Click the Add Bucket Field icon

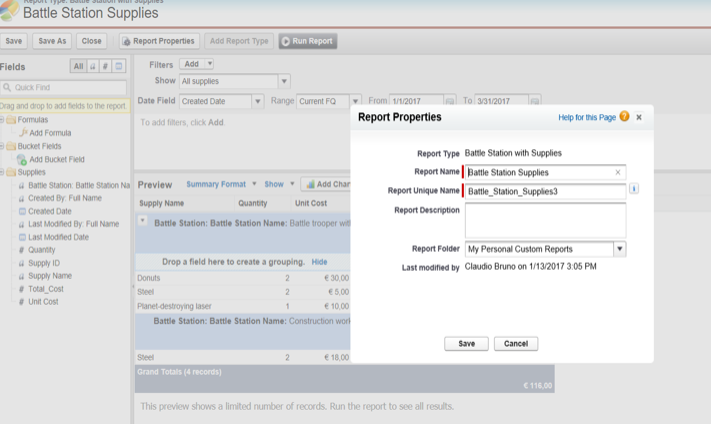click(21, 159)
